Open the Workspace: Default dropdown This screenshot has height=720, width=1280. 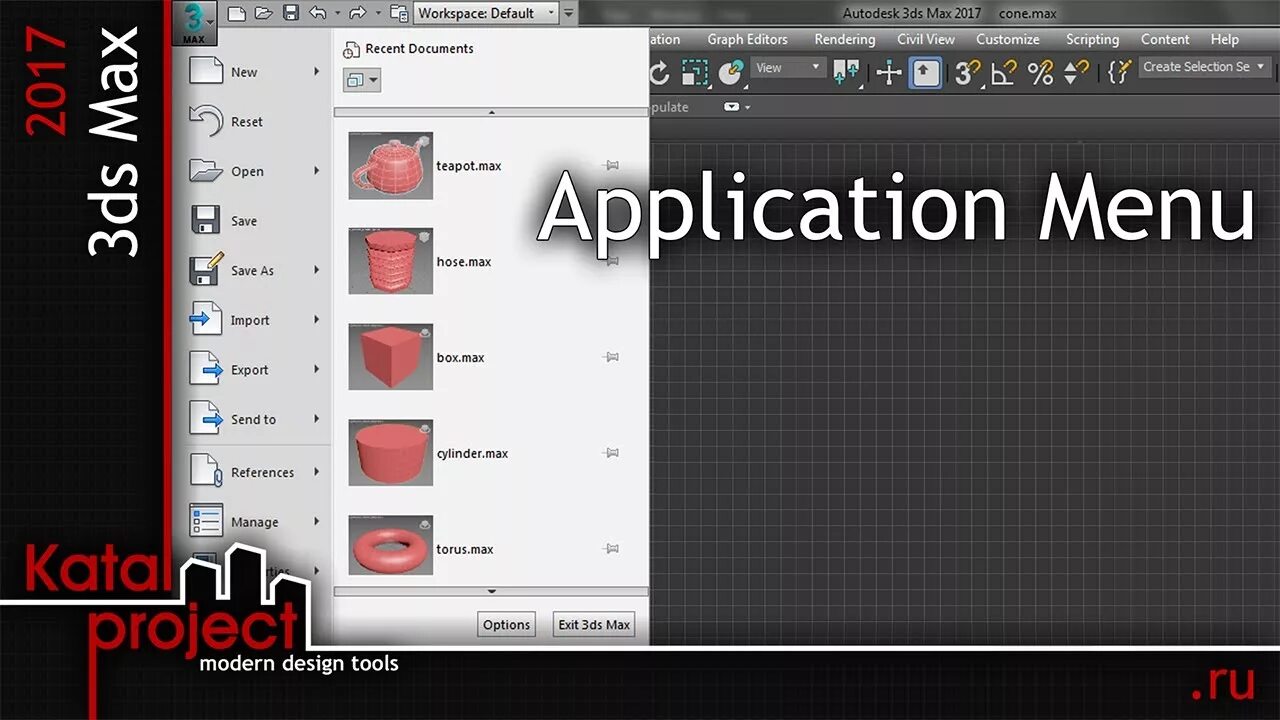(485, 13)
